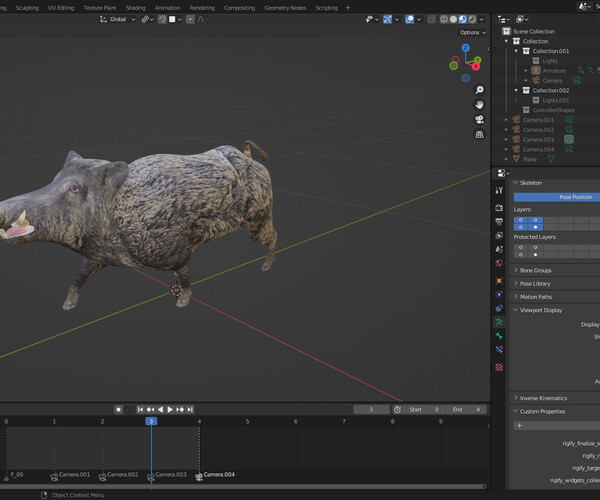Open the shading options dropdown arrow
Screen dimensions: 600x500
[x=481, y=19]
